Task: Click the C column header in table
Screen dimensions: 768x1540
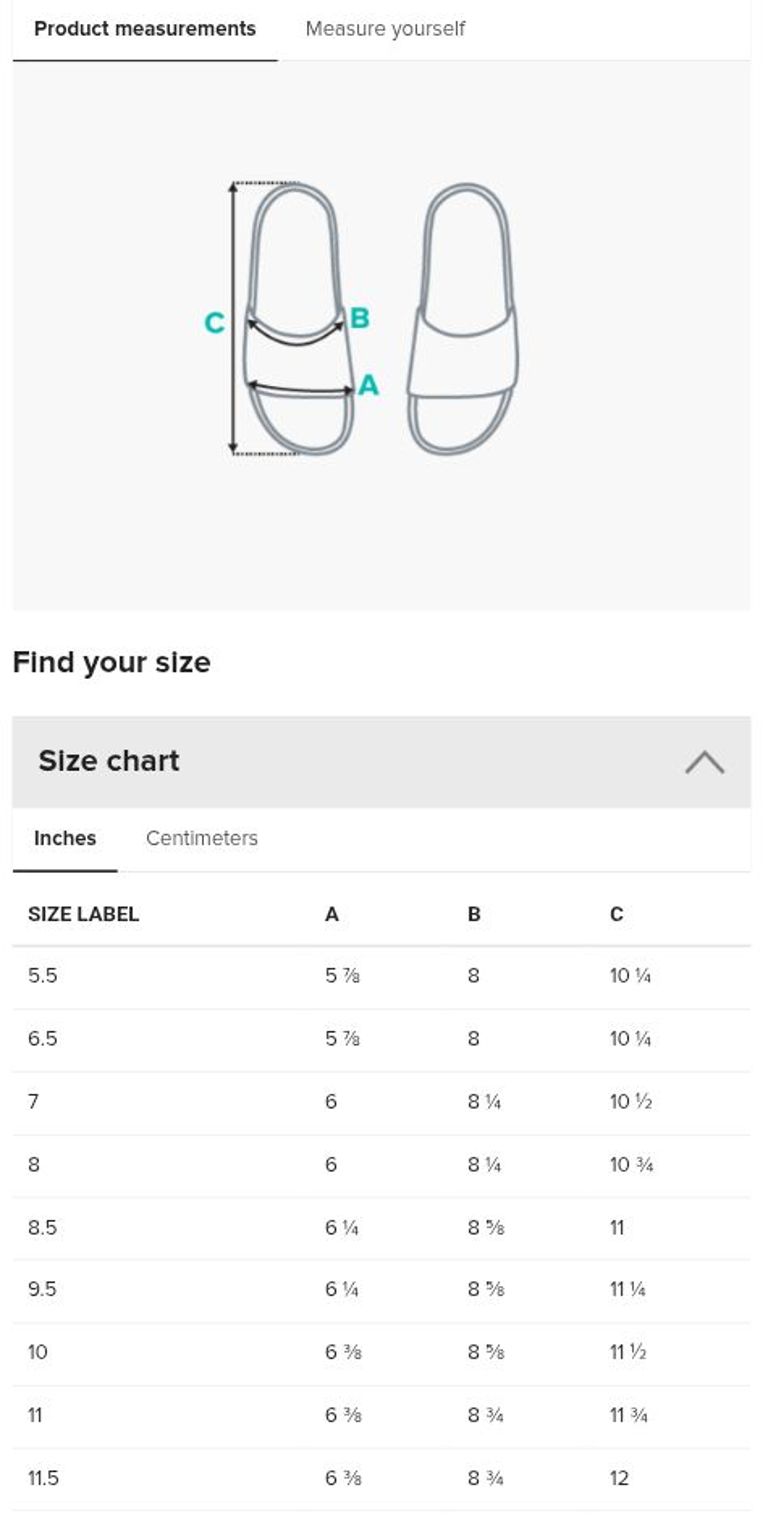Action: tap(616, 914)
